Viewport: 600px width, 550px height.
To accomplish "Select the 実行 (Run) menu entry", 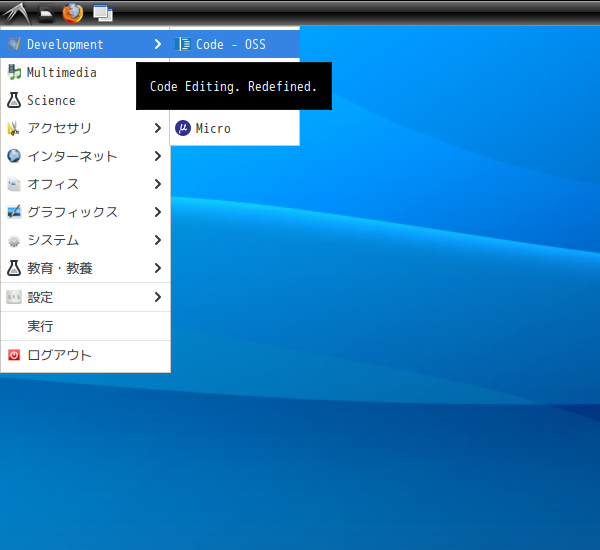I will coord(85,326).
